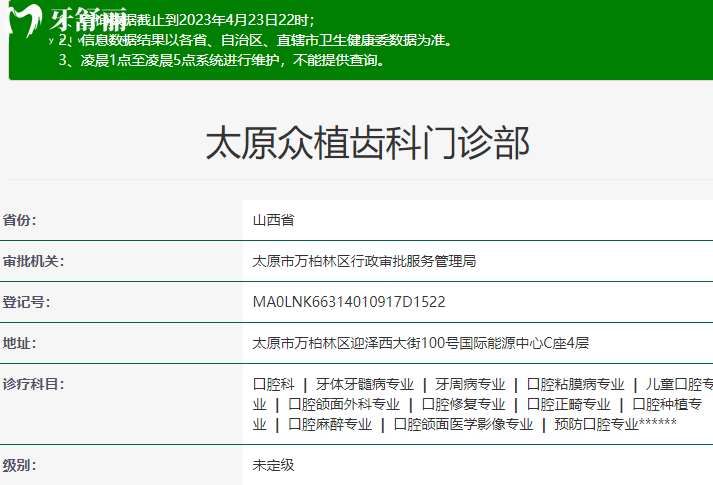Viewport: 713px width, 485px height.
Task: Click notice line about 2023年4月23日22时
Action: click(186, 20)
